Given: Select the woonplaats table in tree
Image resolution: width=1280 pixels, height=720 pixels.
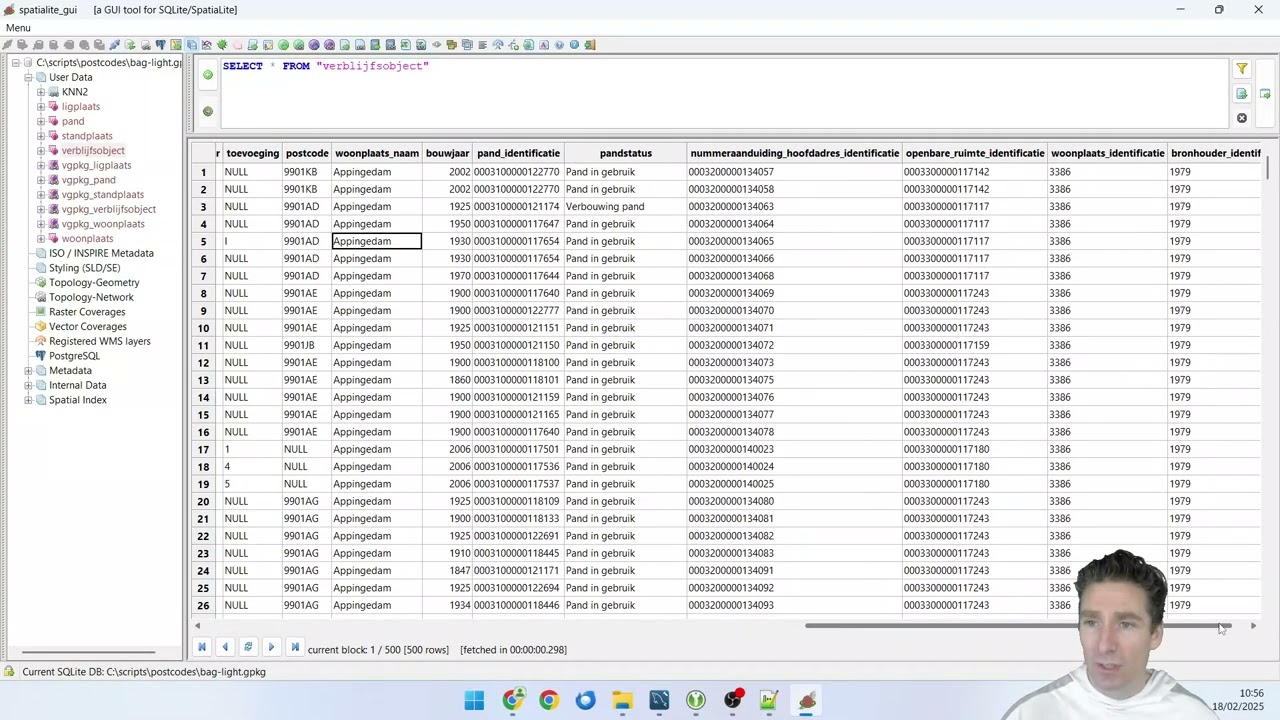Looking at the screenshot, I should [x=87, y=238].
